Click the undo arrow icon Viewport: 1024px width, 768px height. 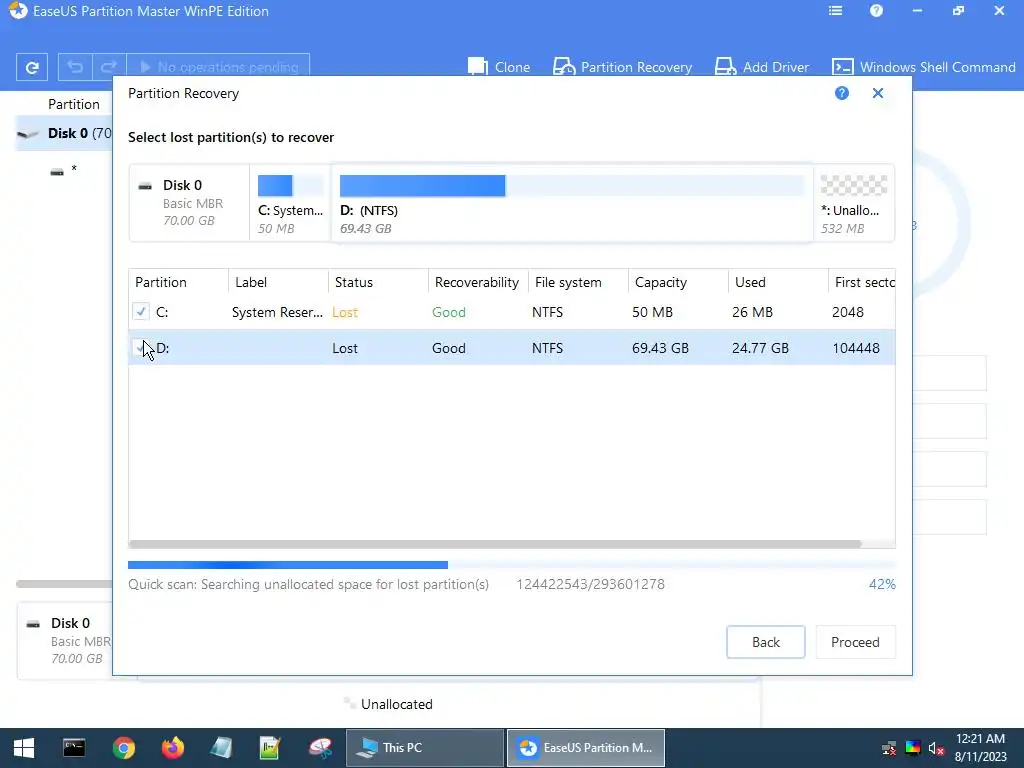75,67
